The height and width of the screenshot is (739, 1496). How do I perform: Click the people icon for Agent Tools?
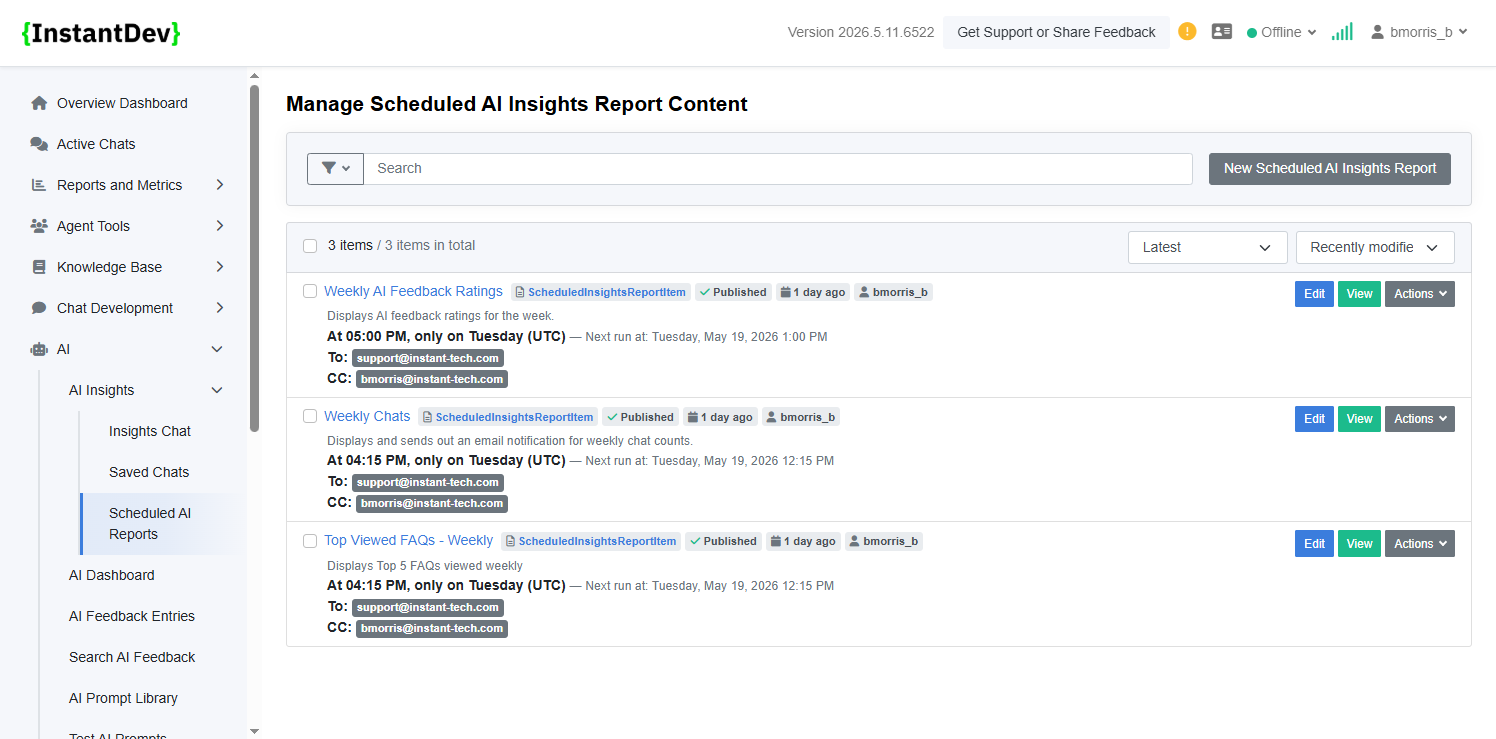click(x=39, y=226)
